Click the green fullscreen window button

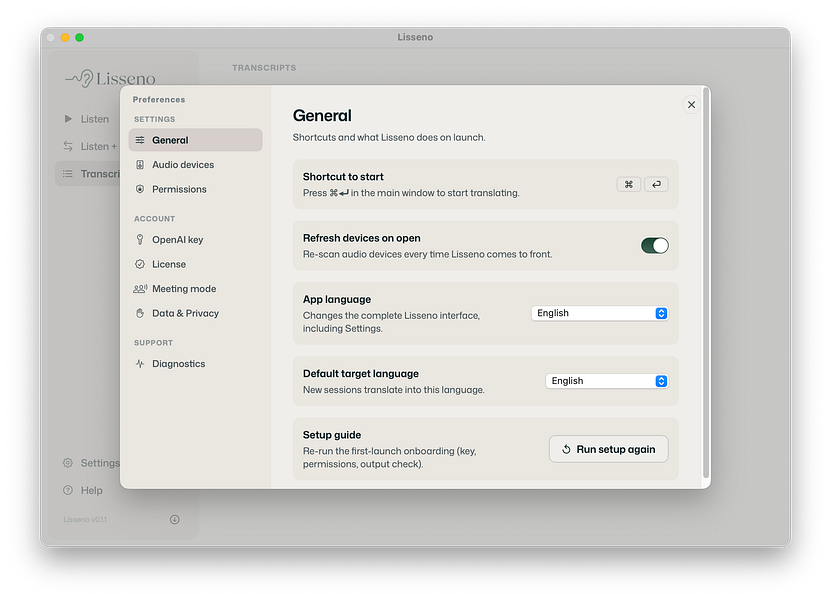tap(79, 37)
